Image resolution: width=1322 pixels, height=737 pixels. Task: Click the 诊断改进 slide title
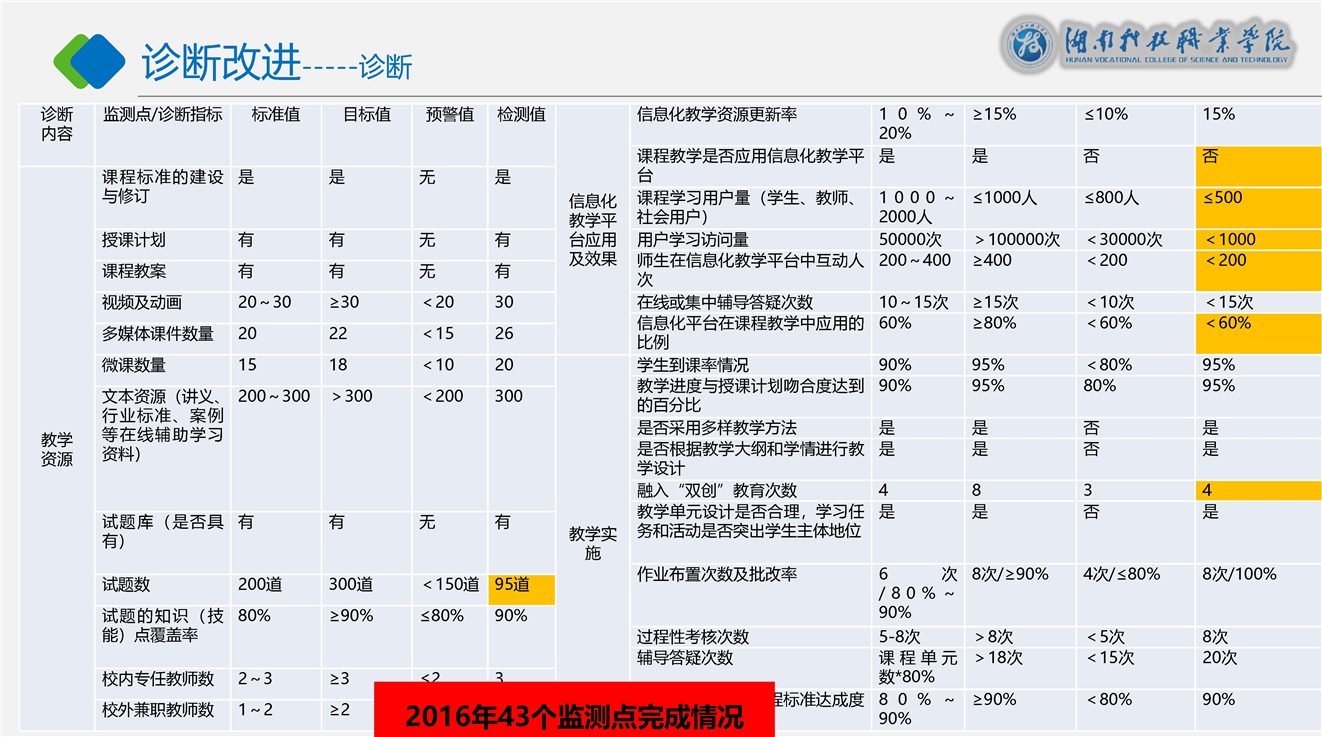(x=221, y=63)
